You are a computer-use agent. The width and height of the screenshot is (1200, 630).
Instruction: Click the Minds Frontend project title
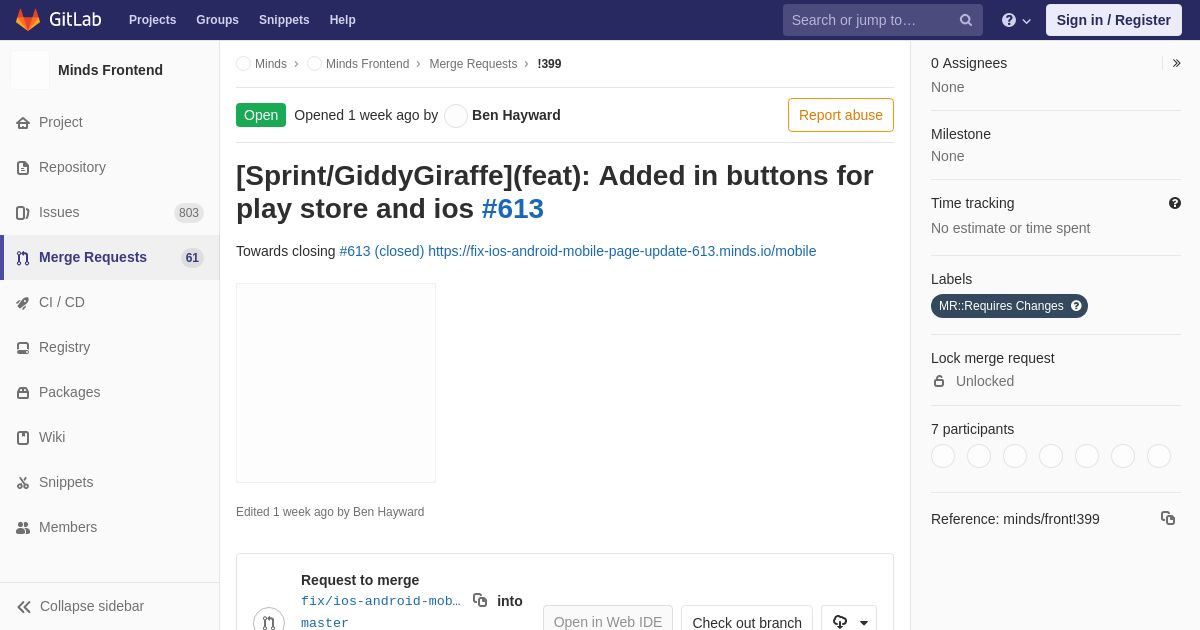coord(110,70)
